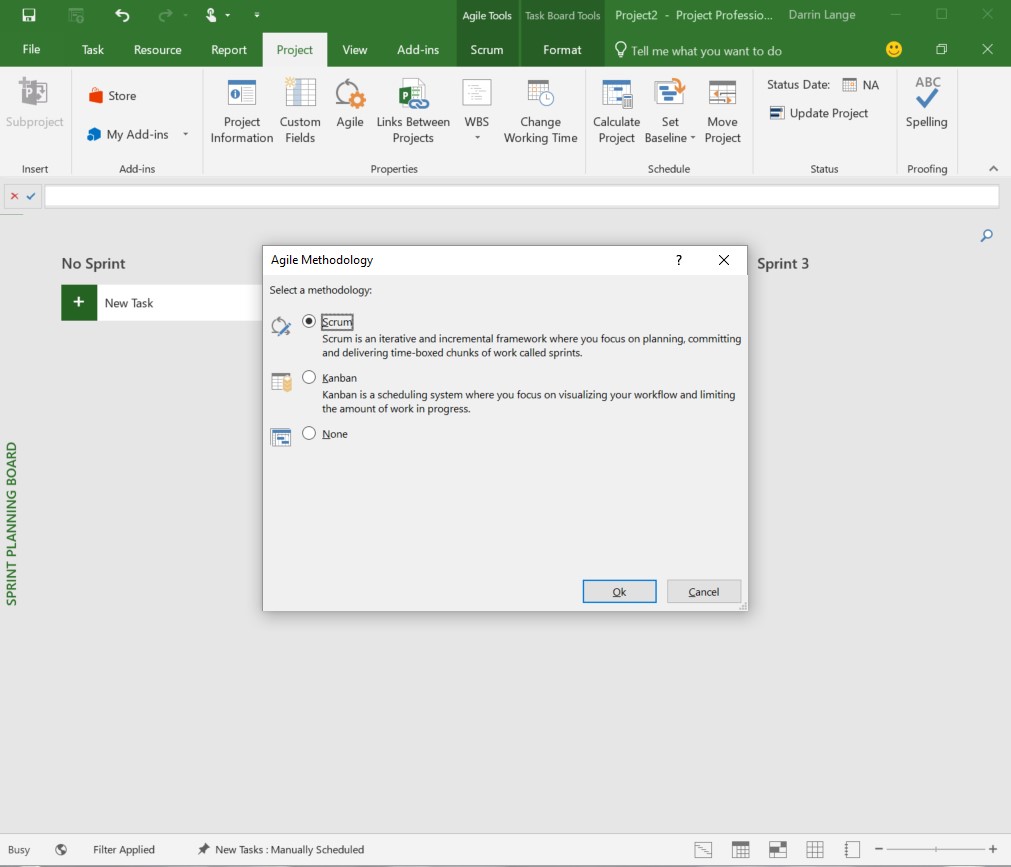Select the Scrum radio button
Image resolution: width=1011 pixels, height=867 pixels.
(x=309, y=321)
